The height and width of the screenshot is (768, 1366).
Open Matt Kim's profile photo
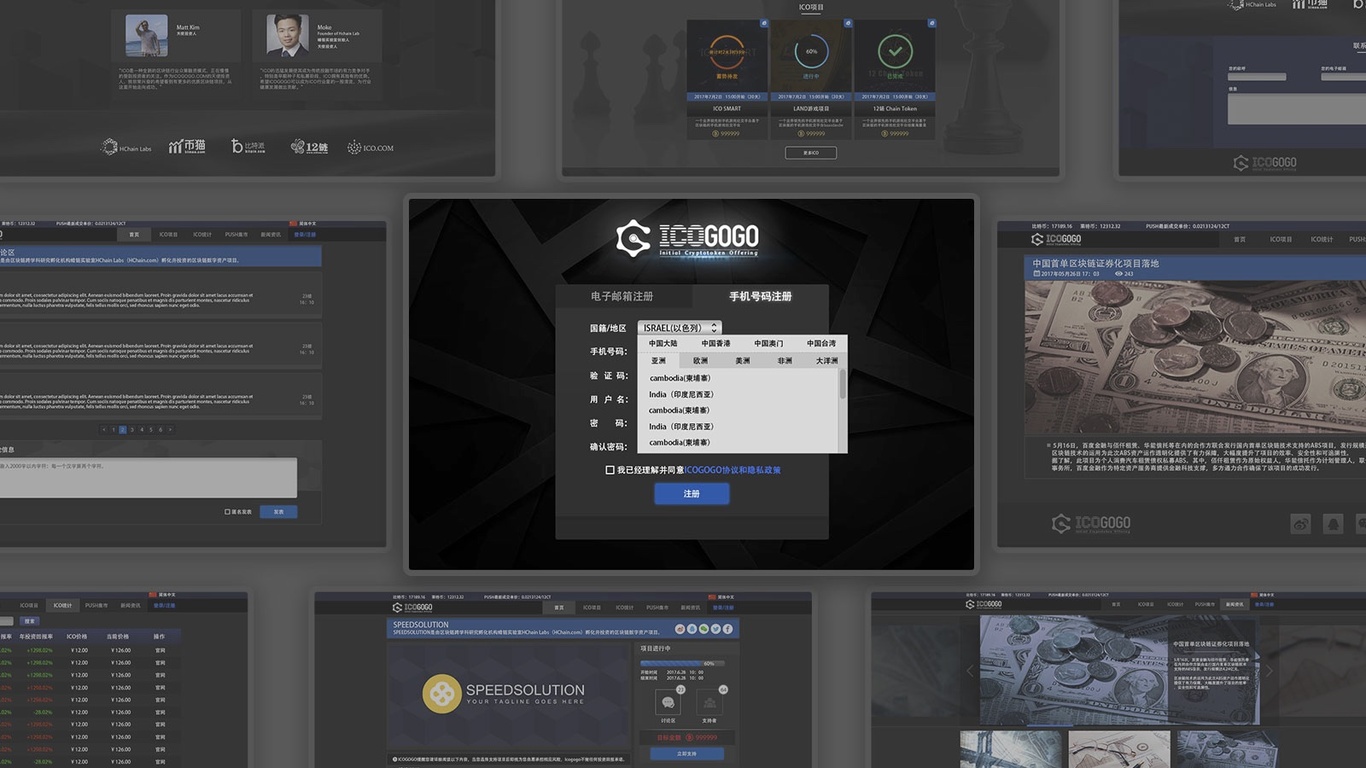point(147,35)
